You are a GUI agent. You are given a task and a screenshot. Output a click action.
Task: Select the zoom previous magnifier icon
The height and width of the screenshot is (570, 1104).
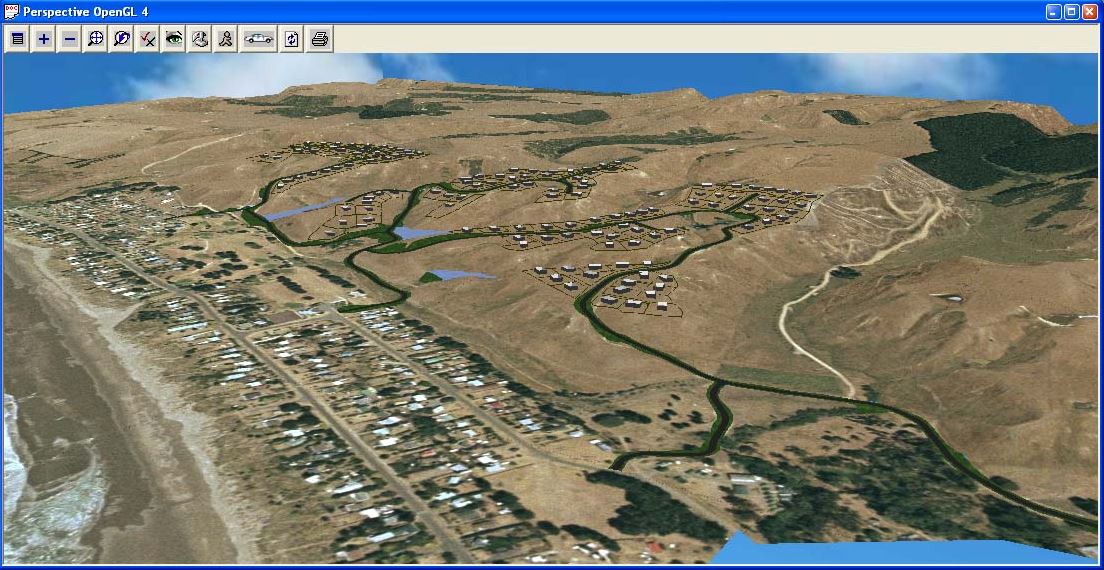[122, 39]
